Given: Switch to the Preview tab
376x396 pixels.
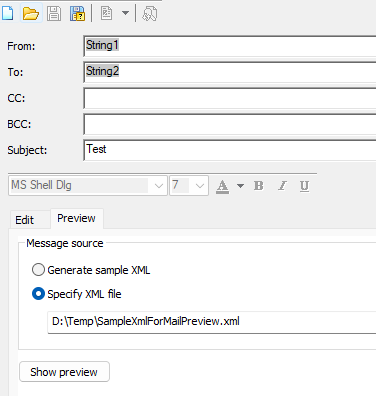Looking at the screenshot, I should 76,218.
